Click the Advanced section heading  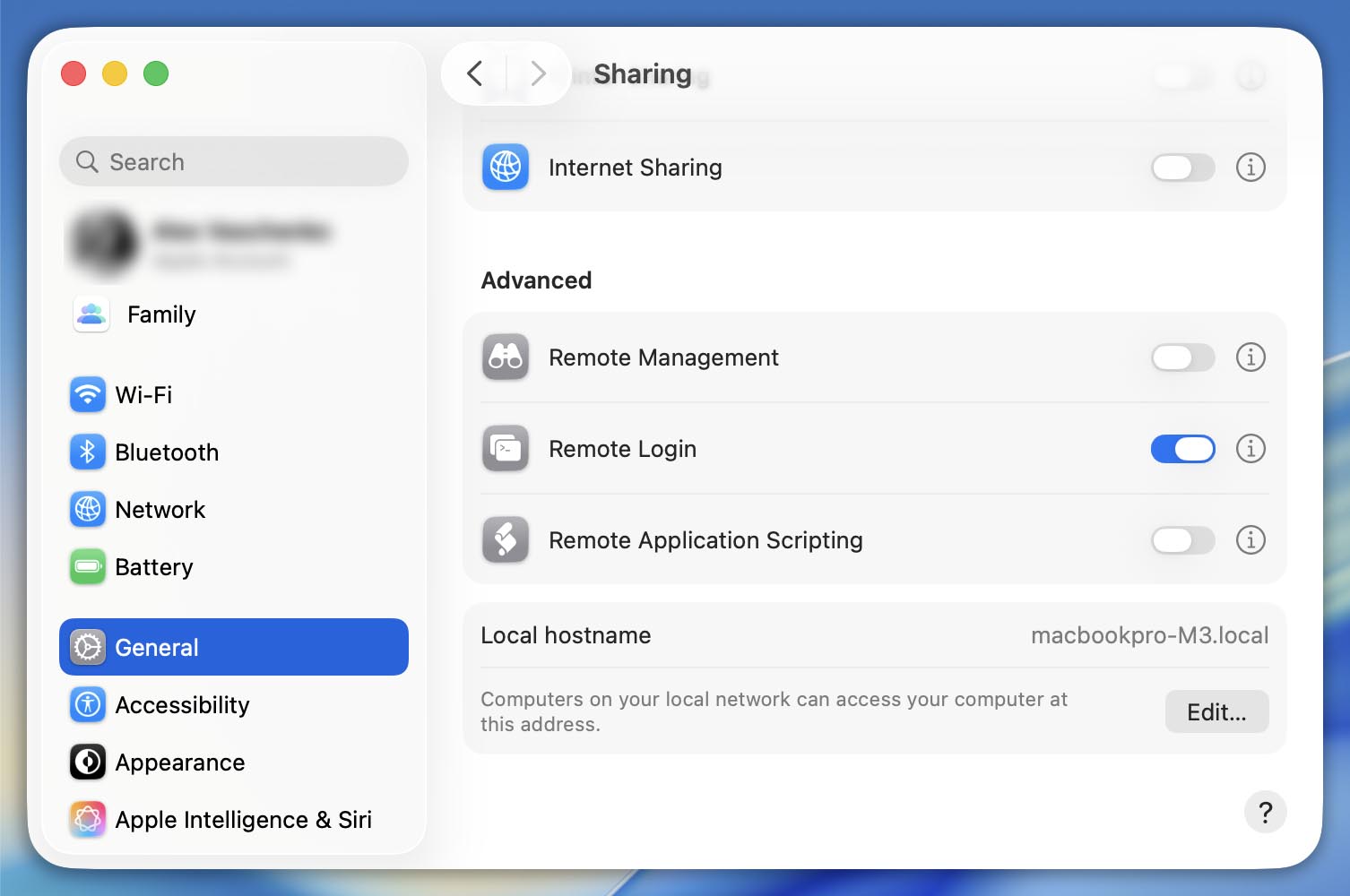[536, 280]
